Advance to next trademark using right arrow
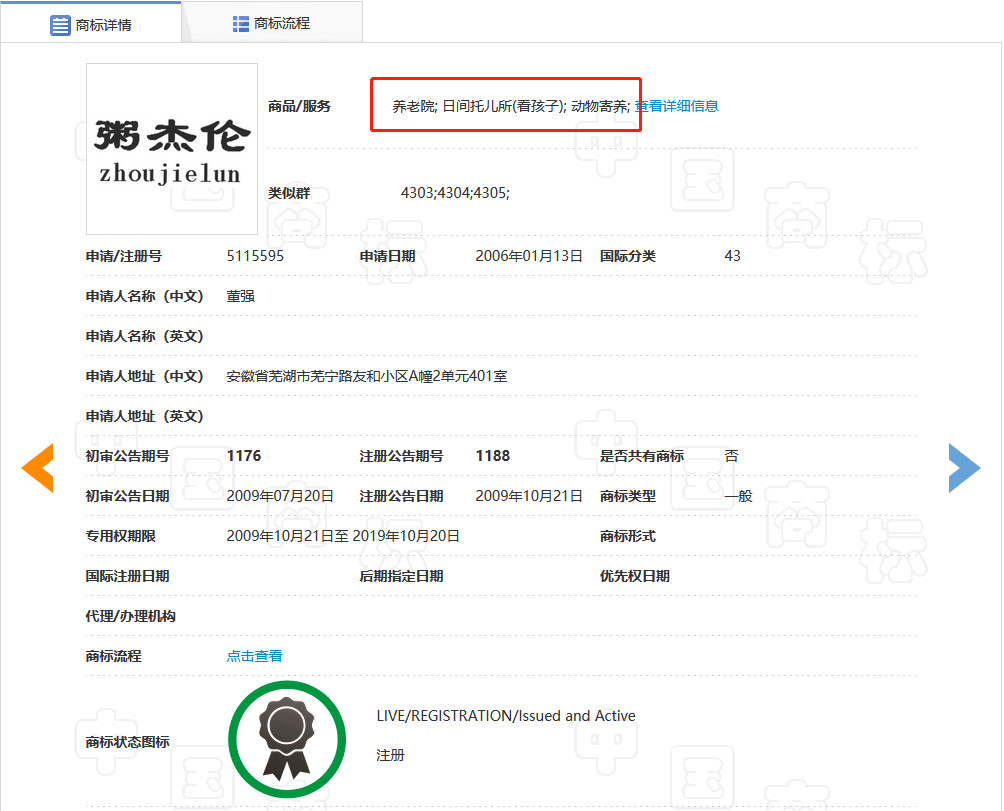Image resolution: width=1004 pixels, height=811 pixels. [963, 467]
